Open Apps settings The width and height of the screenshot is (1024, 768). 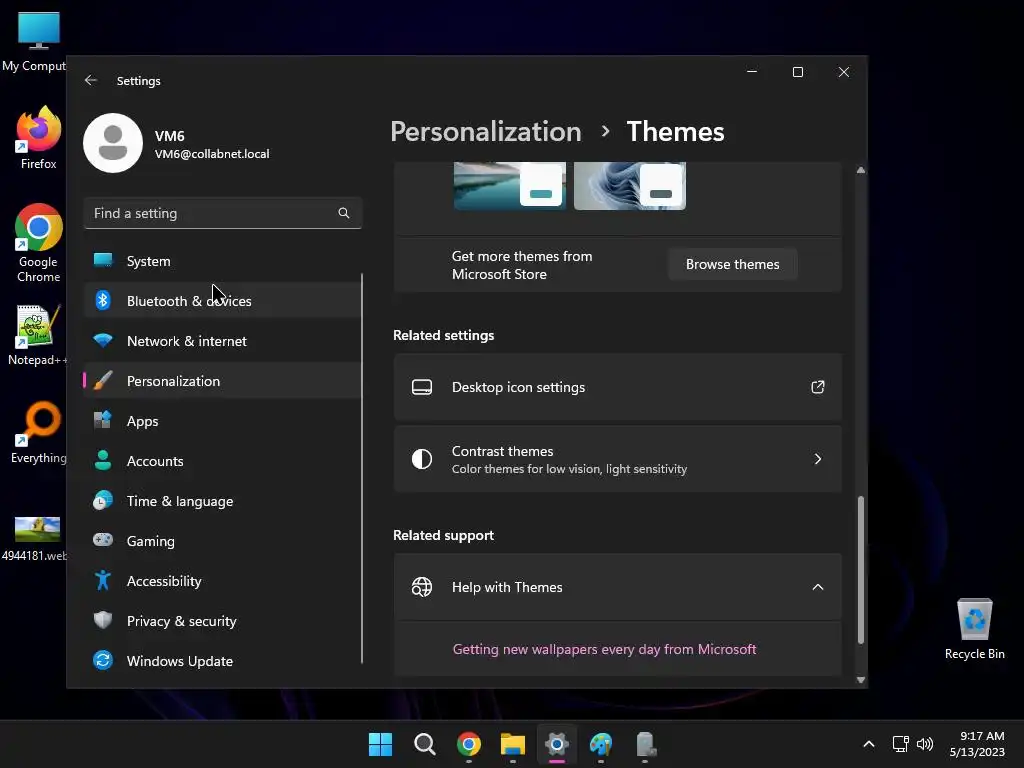coord(223,421)
